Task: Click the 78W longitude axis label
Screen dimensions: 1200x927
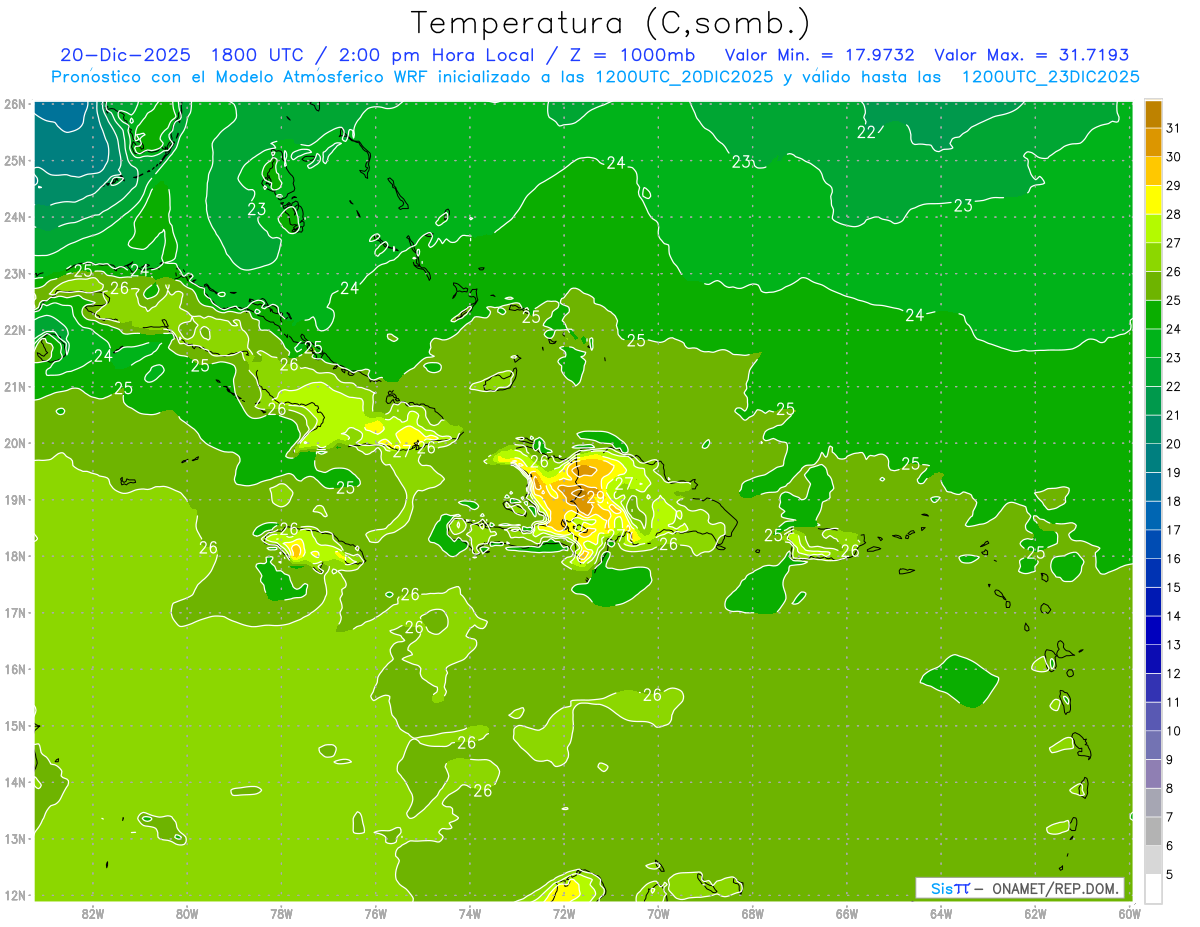Action: [x=281, y=913]
